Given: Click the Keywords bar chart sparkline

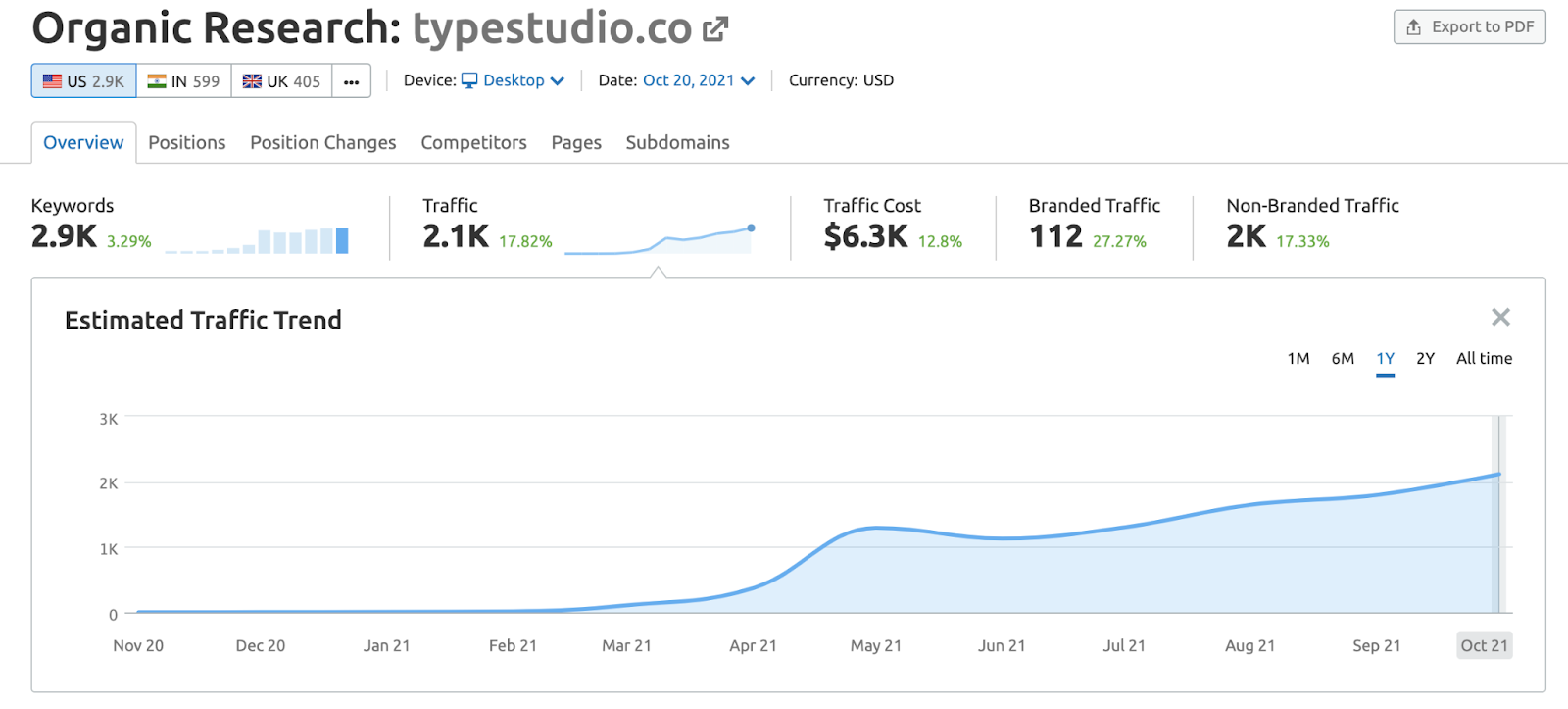Looking at the screenshot, I should click(257, 241).
